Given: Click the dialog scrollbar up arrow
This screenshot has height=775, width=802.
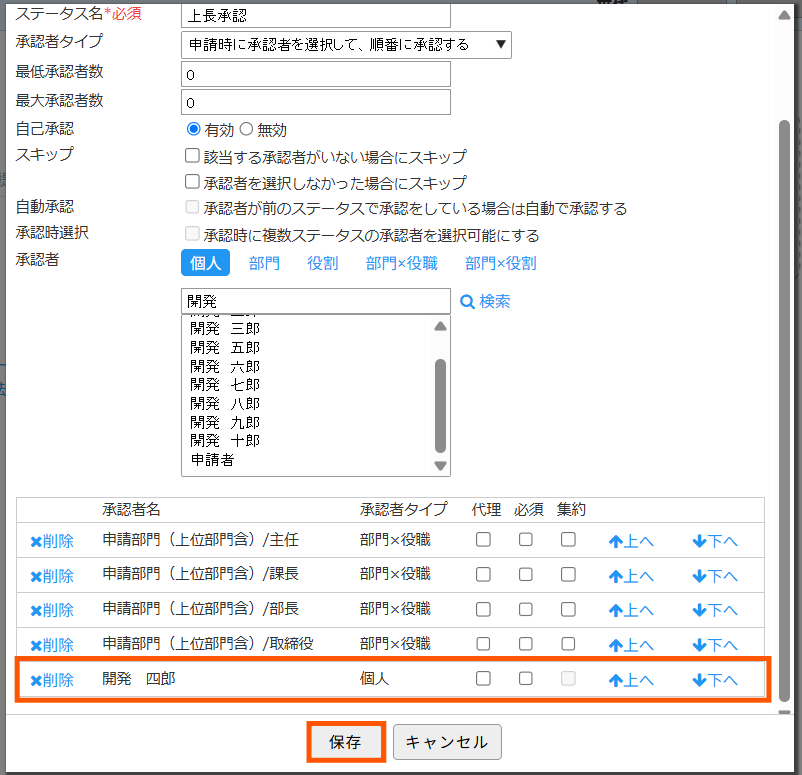Looking at the screenshot, I should pos(784,15).
